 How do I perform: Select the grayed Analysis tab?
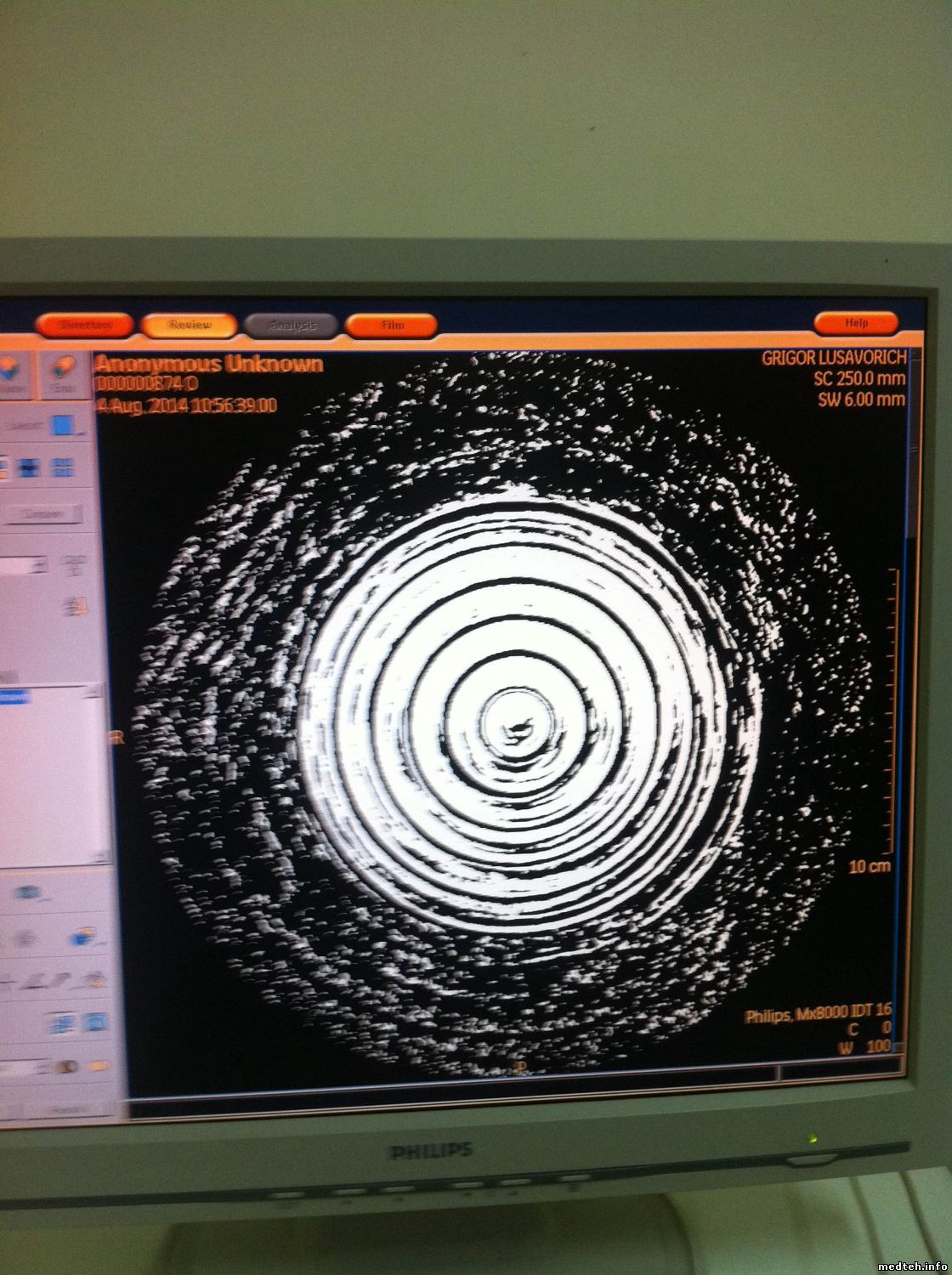click(x=292, y=325)
